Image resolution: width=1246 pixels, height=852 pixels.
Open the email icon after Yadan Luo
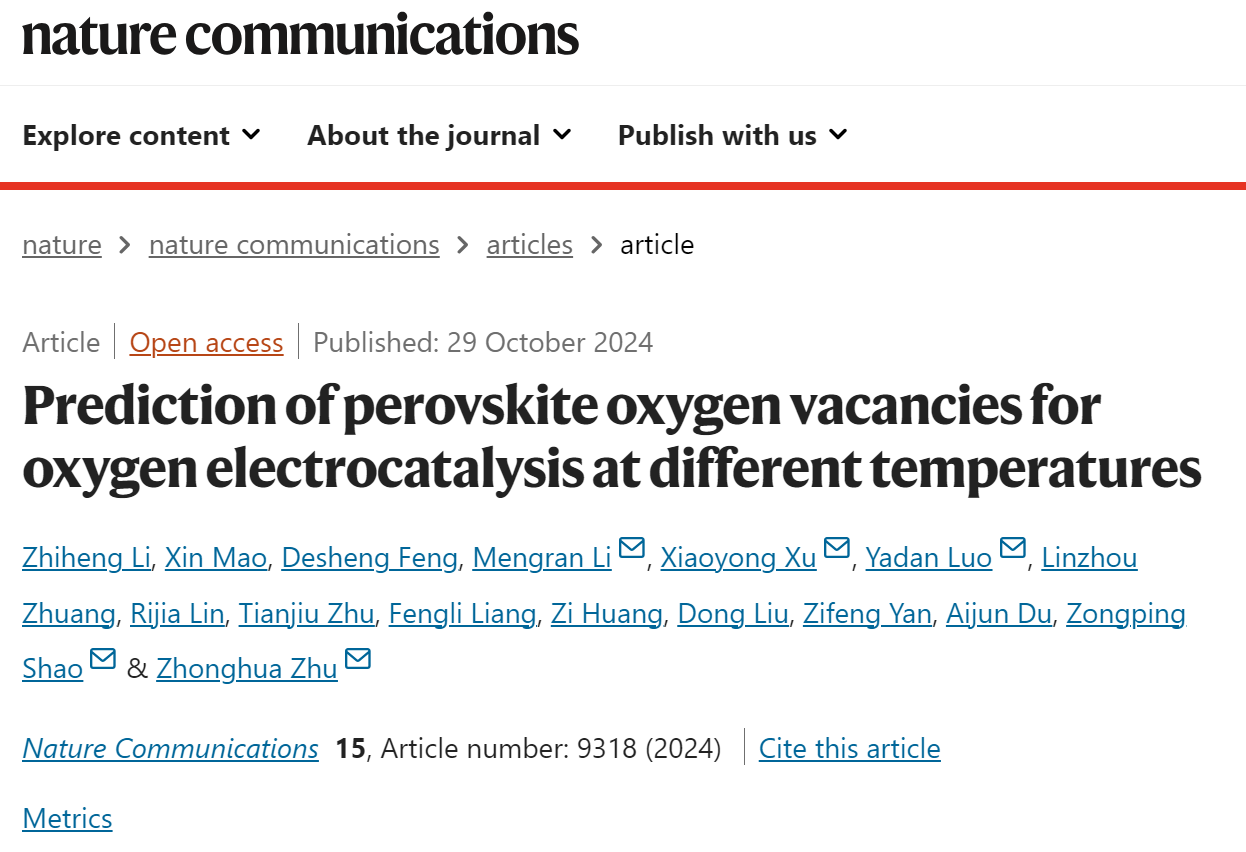tap(1013, 547)
